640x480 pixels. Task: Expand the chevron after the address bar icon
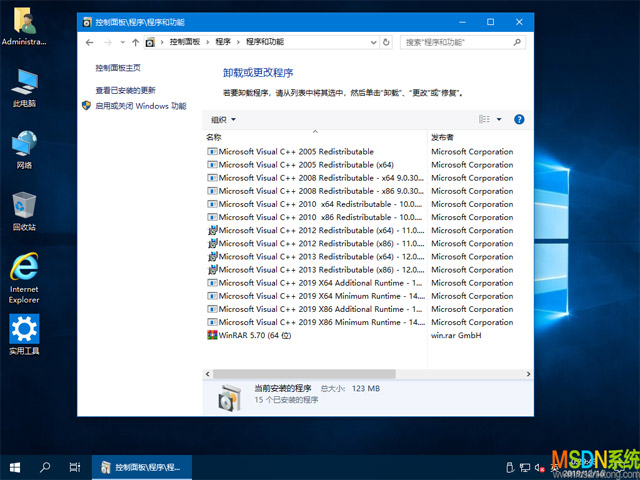[x=162, y=42]
